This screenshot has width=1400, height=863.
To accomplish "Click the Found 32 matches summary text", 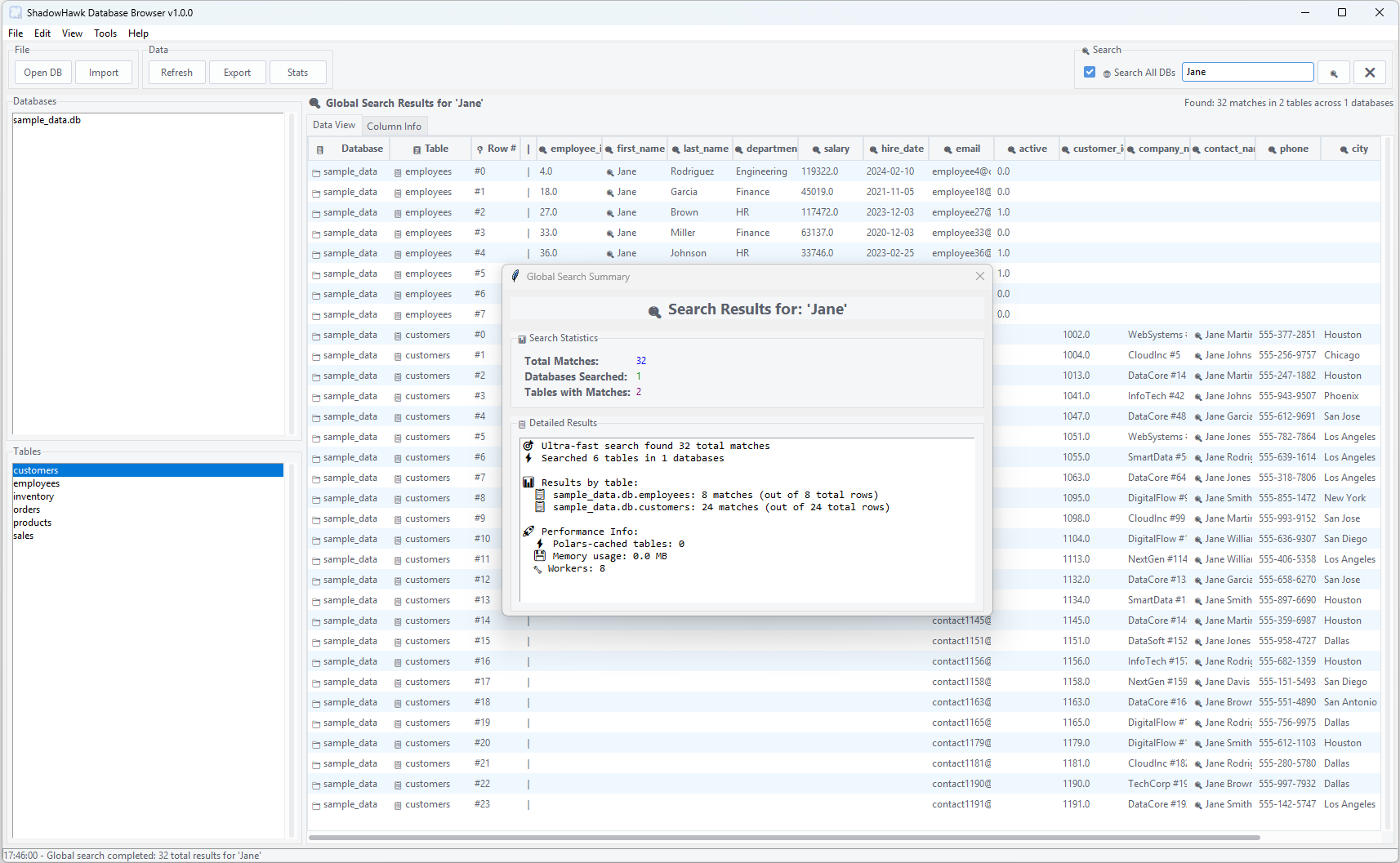I will [1288, 103].
